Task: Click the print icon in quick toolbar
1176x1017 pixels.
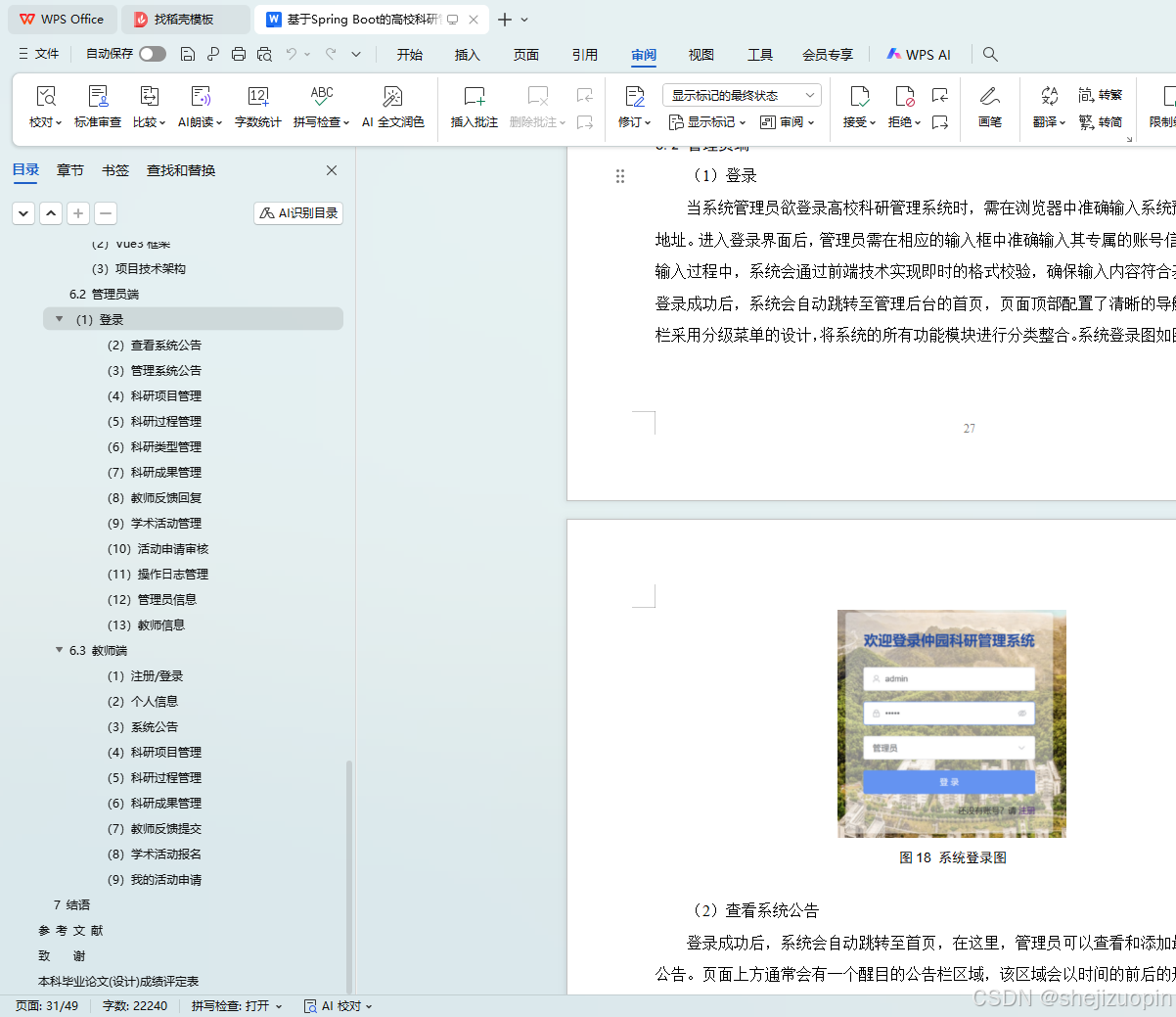Action: pyautogui.click(x=239, y=54)
